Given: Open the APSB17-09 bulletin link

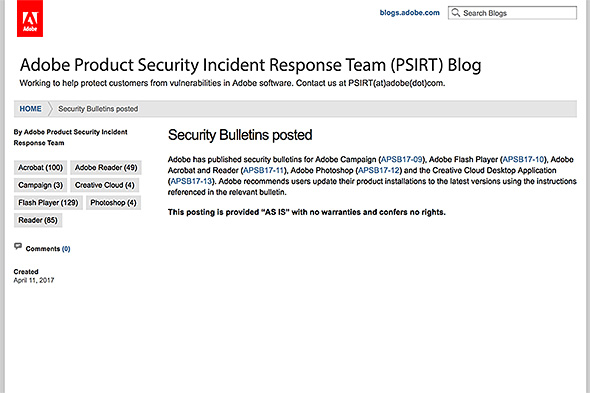Looking at the screenshot, I should click(401, 159).
